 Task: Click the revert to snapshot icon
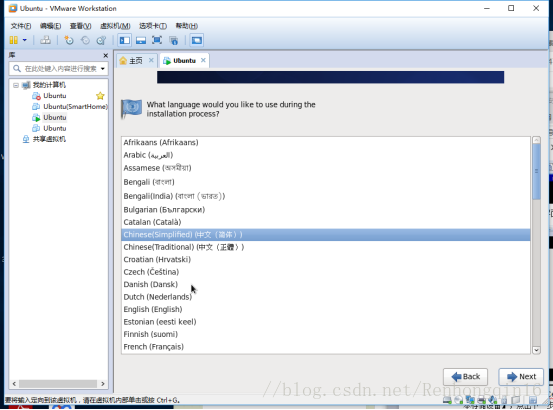click(85, 40)
